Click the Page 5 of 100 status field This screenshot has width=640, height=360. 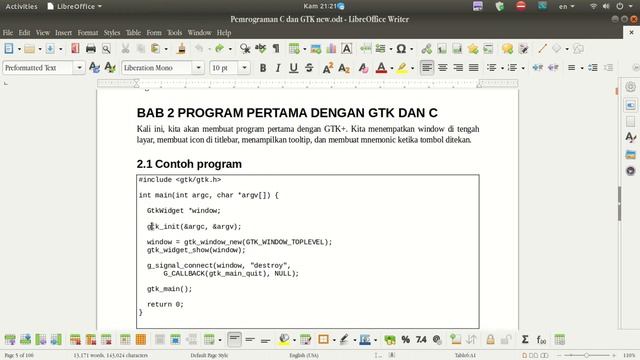coord(19,356)
